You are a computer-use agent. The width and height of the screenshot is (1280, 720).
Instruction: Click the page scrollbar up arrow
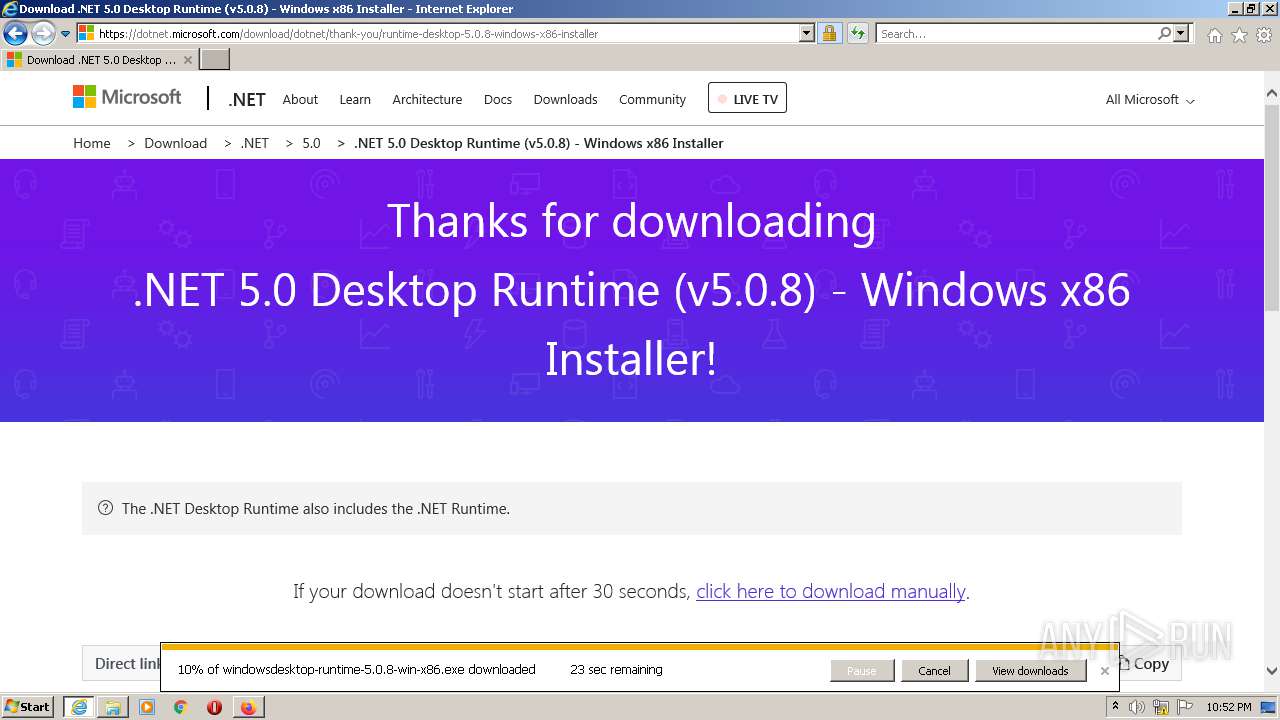point(1272,95)
